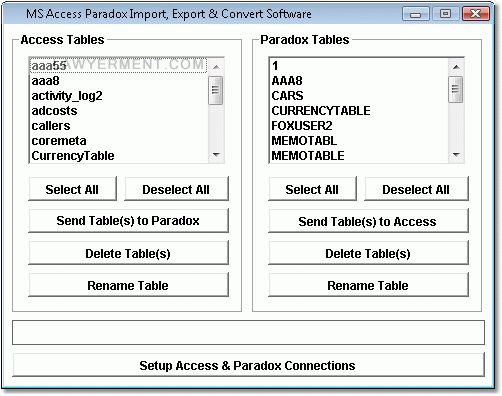Image resolution: width=502 pixels, height=396 pixels.
Task: Select AAA8 in Paradox Tables list
Action: click(x=359, y=81)
